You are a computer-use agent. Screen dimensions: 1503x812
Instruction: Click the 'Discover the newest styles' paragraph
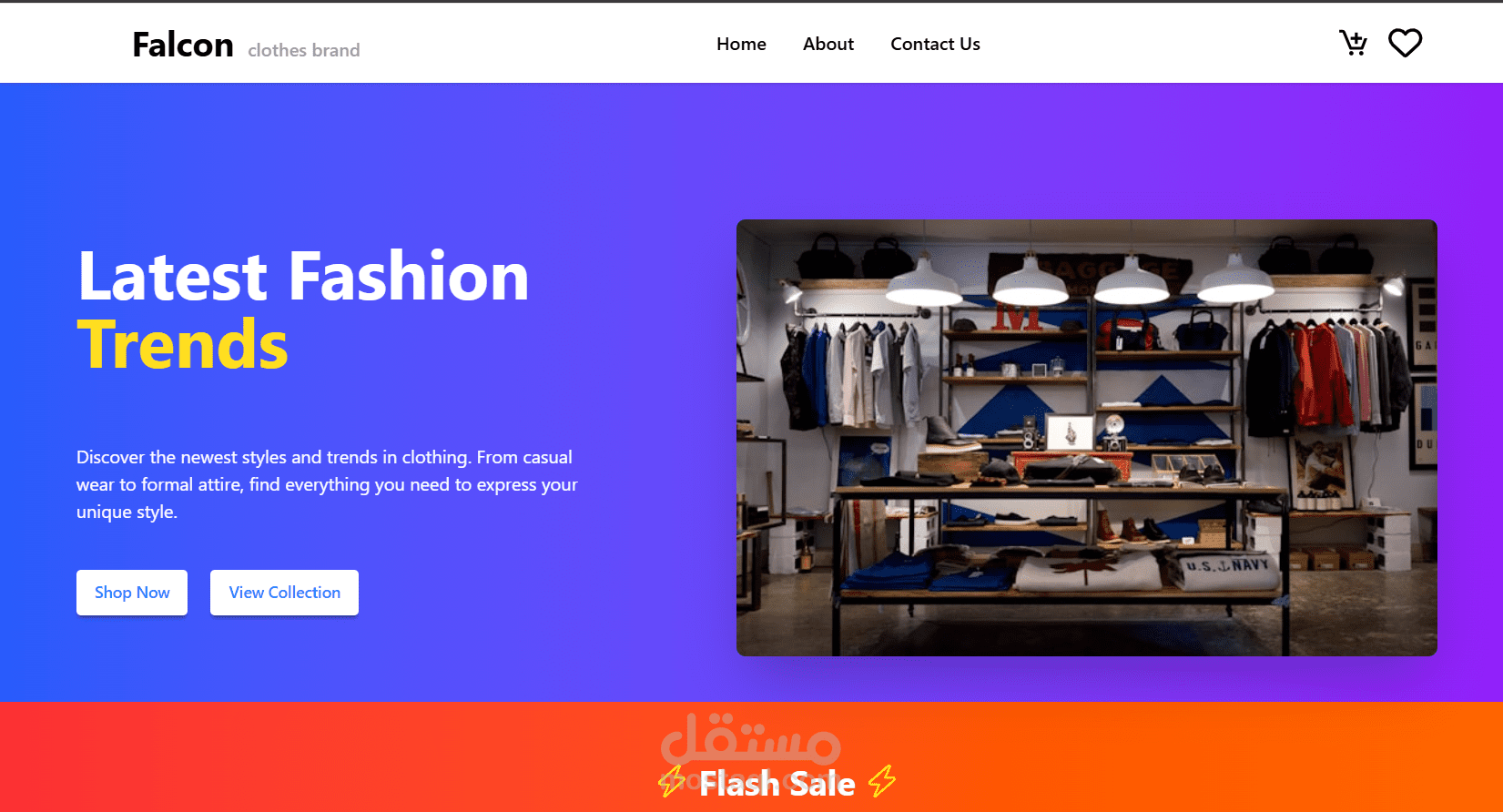pyautogui.click(x=327, y=484)
